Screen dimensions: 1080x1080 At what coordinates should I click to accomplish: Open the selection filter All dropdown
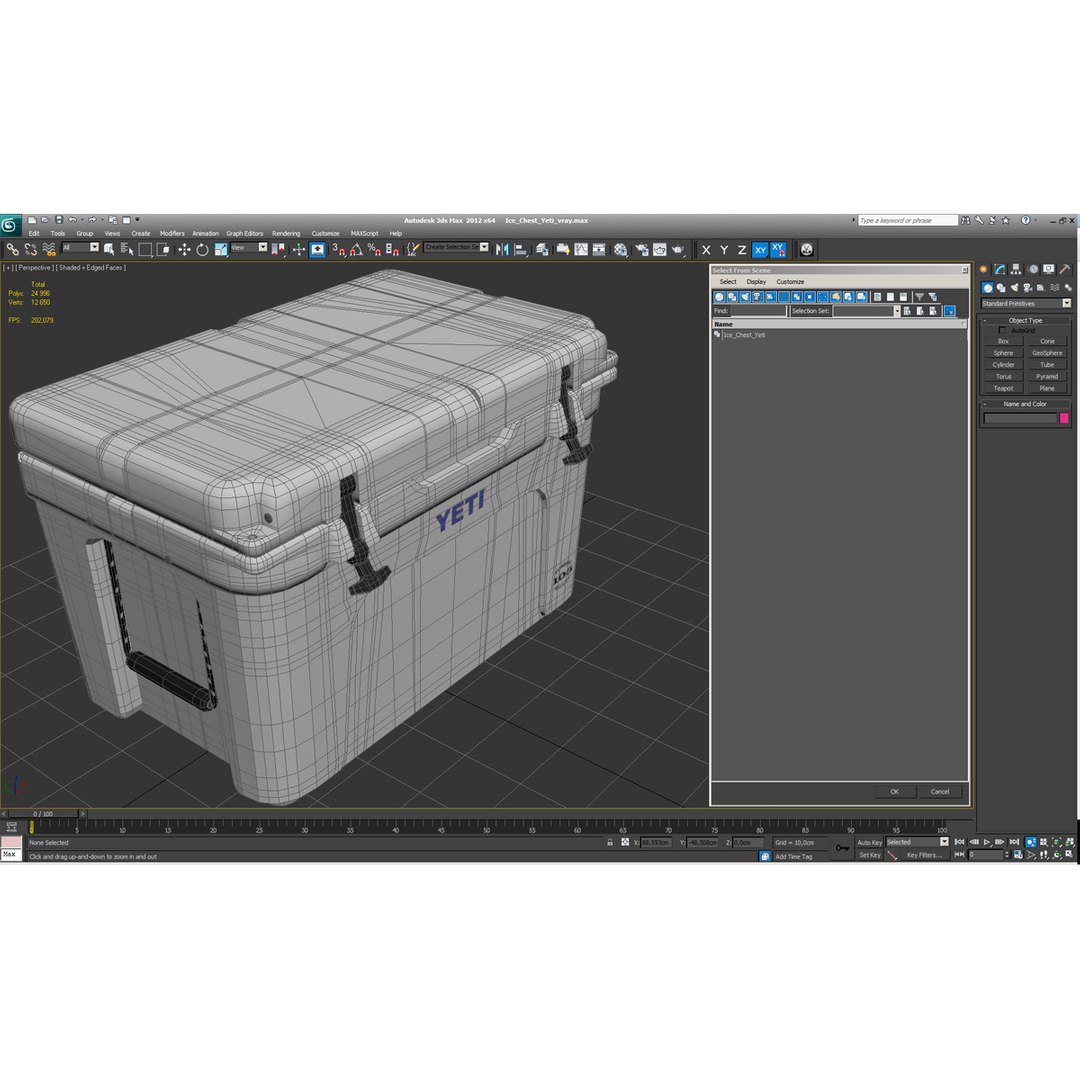pos(80,247)
